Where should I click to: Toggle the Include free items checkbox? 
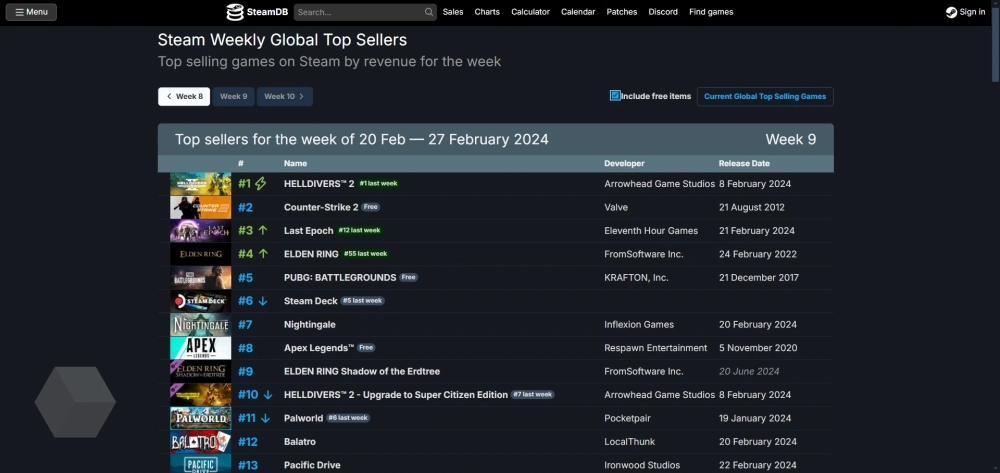(615, 96)
